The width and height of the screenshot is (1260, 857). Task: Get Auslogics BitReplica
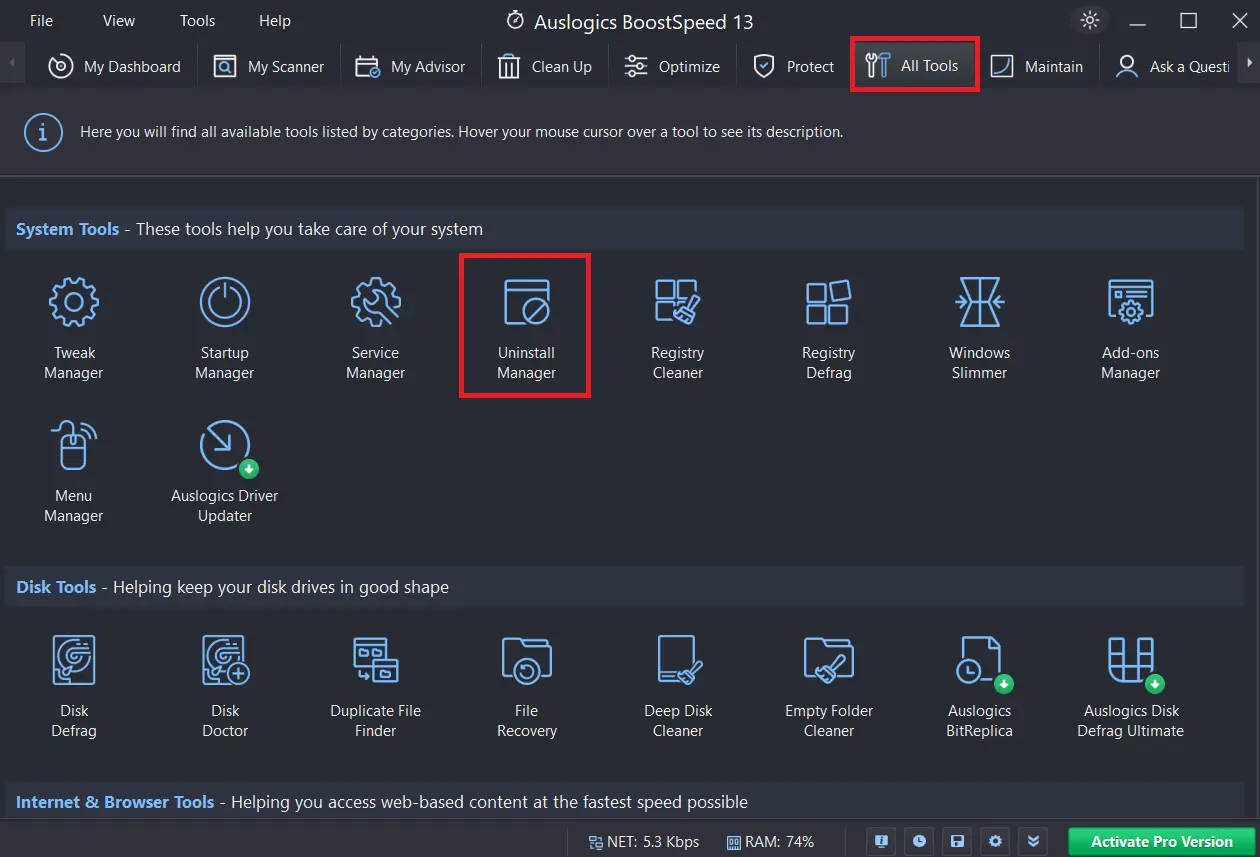click(x=980, y=688)
